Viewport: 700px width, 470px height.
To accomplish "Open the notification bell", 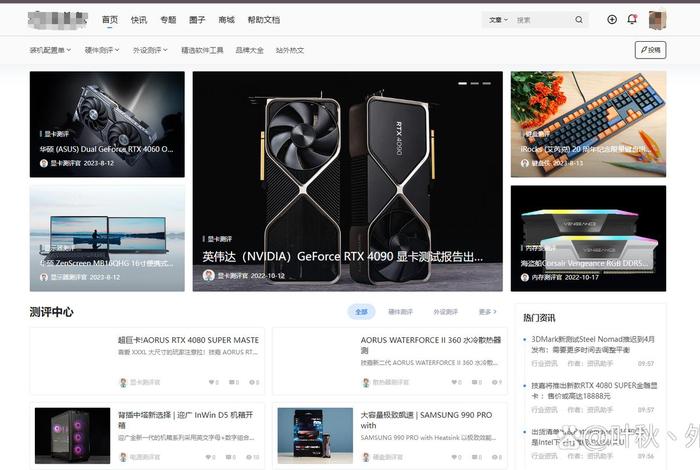I will coord(632,19).
